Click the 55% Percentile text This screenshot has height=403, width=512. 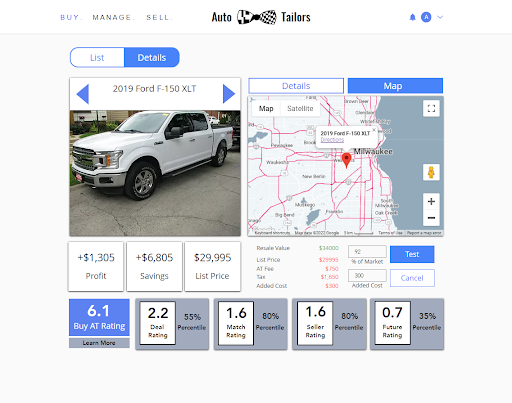click(192, 322)
